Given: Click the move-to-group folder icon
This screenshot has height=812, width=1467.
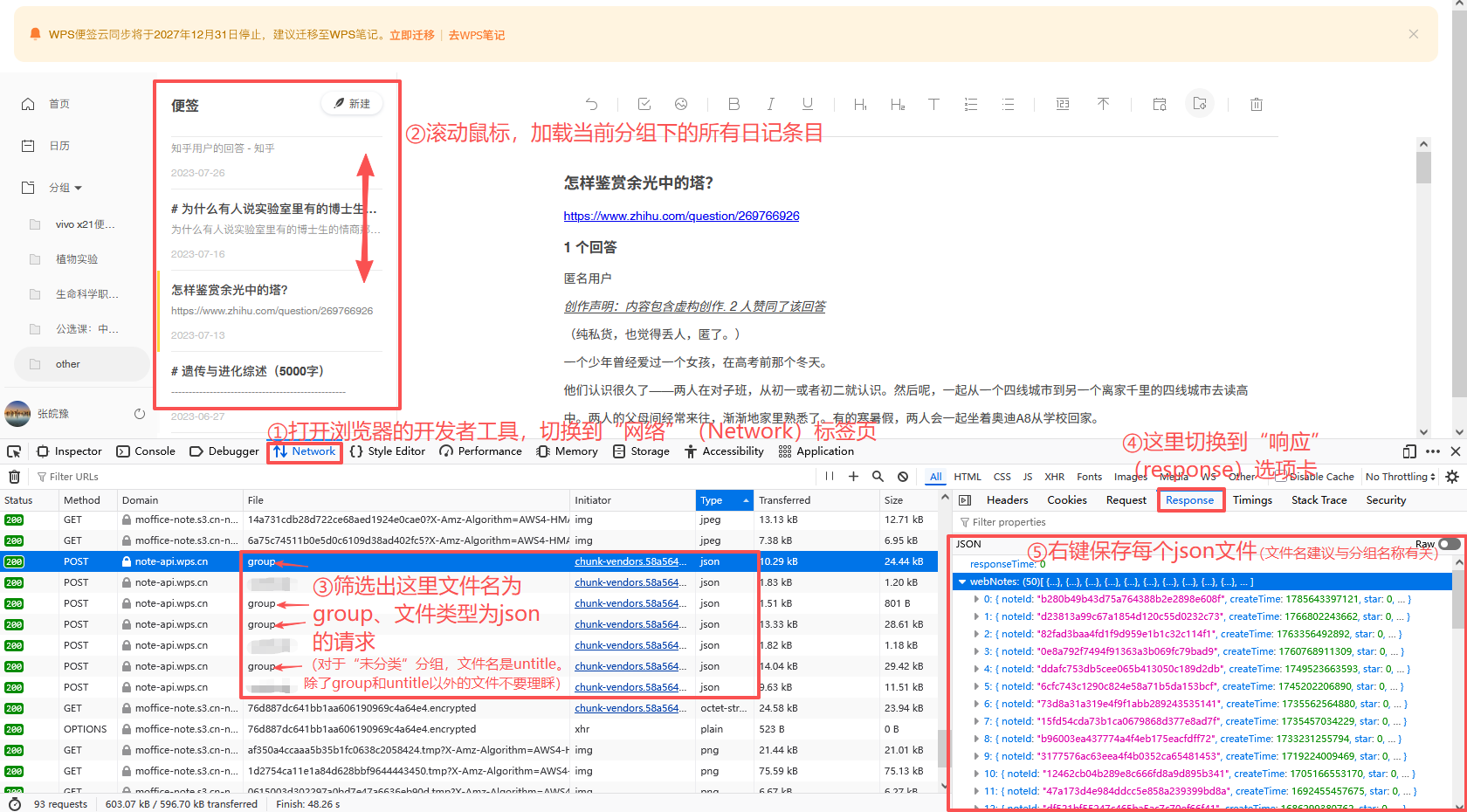Looking at the screenshot, I should click(1200, 104).
